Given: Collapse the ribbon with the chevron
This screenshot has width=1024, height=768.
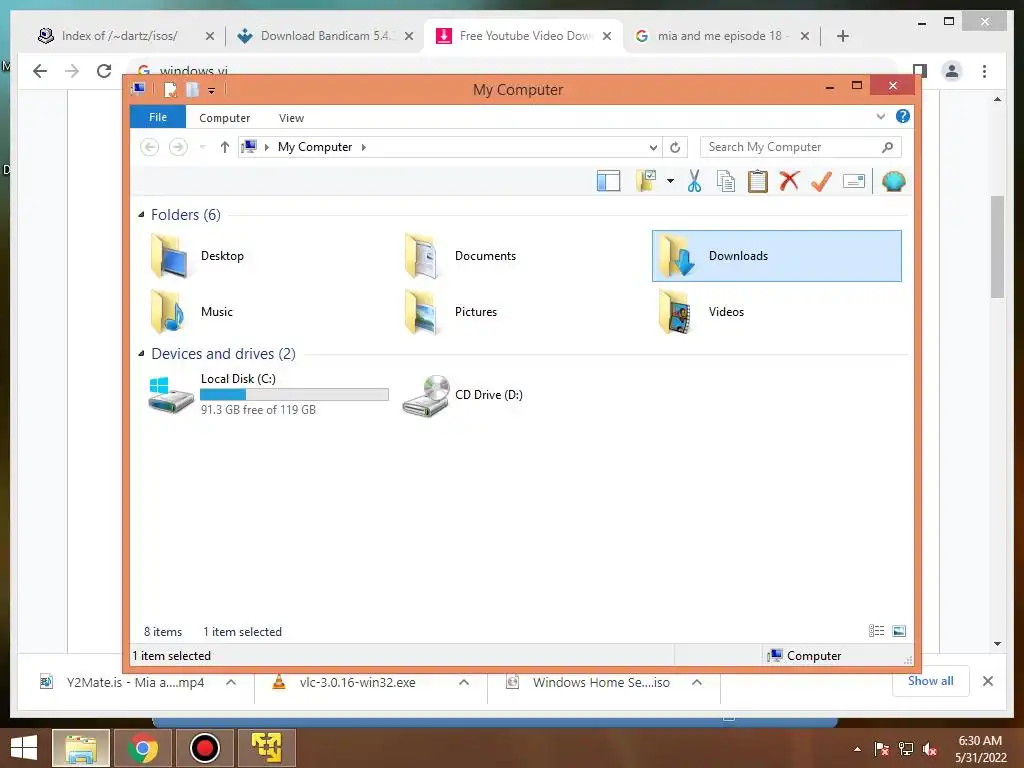Looking at the screenshot, I should 880,117.
